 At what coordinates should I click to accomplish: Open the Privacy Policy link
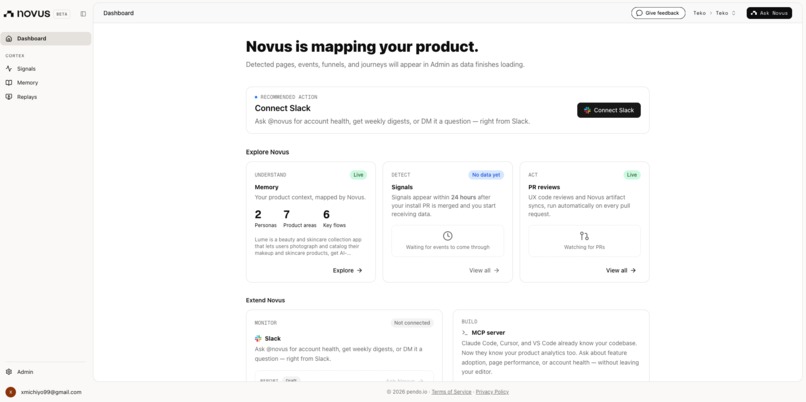tap(492, 392)
